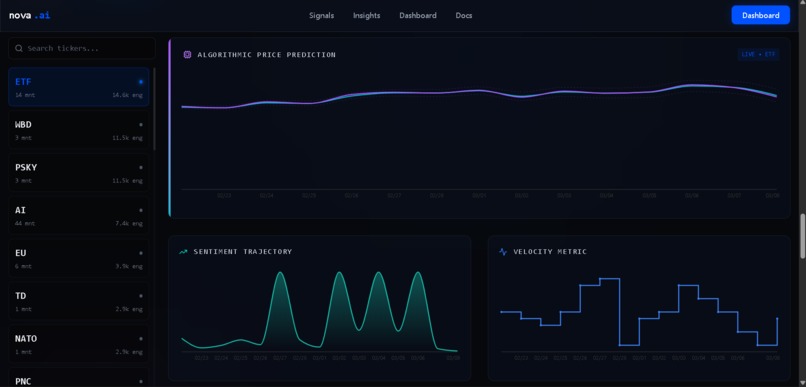This screenshot has height=387, width=806.
Task: Click the status dot on TD card
Action: click(141, 296)
